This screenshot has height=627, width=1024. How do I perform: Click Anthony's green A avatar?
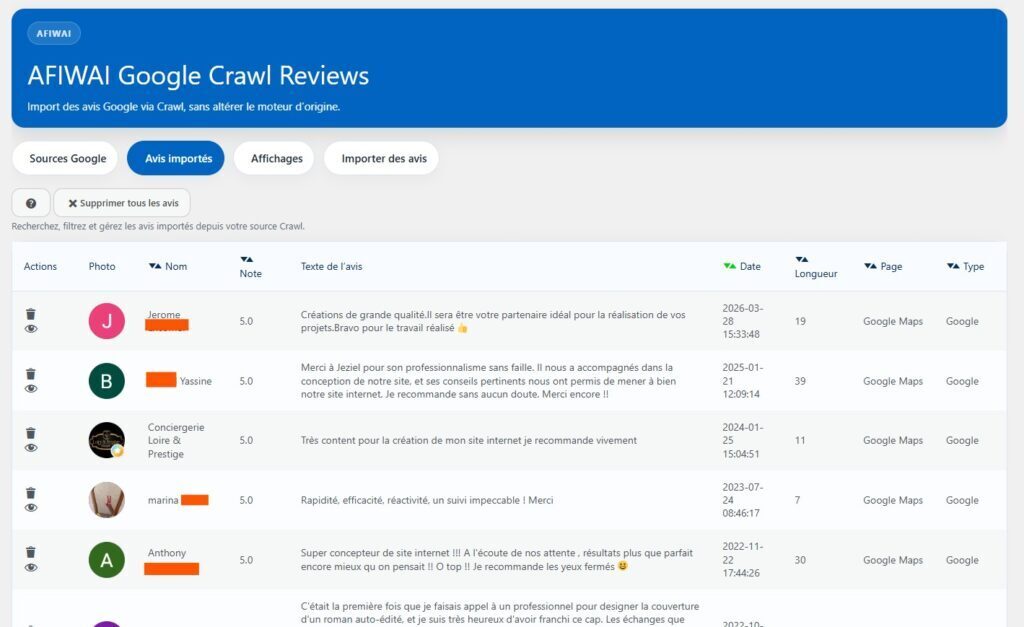[x=106, y=560]
